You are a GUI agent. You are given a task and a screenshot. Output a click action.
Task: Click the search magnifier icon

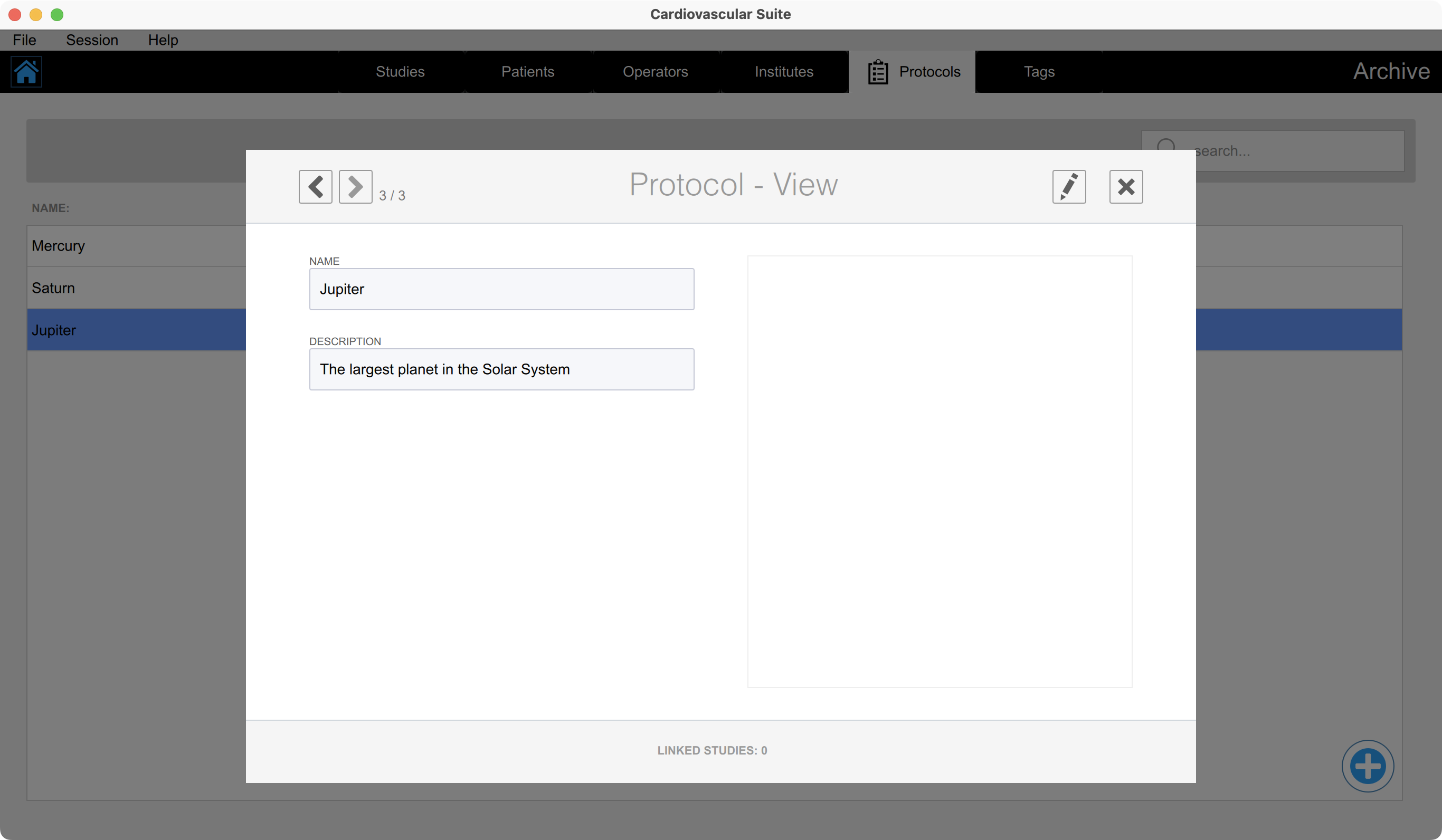(1167, 148)
